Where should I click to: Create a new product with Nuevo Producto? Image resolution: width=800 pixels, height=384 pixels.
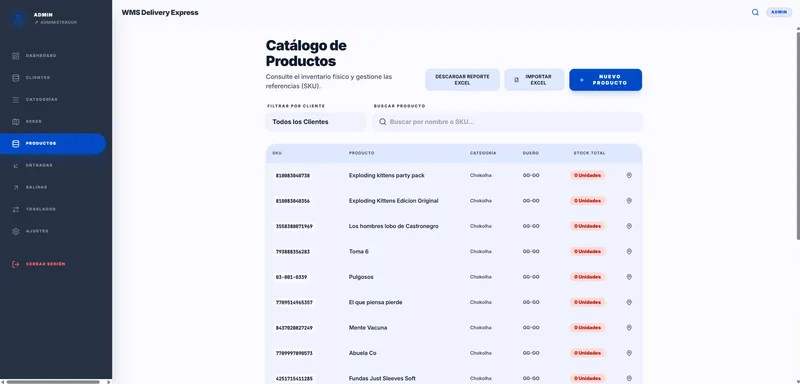tap(606, 80)
